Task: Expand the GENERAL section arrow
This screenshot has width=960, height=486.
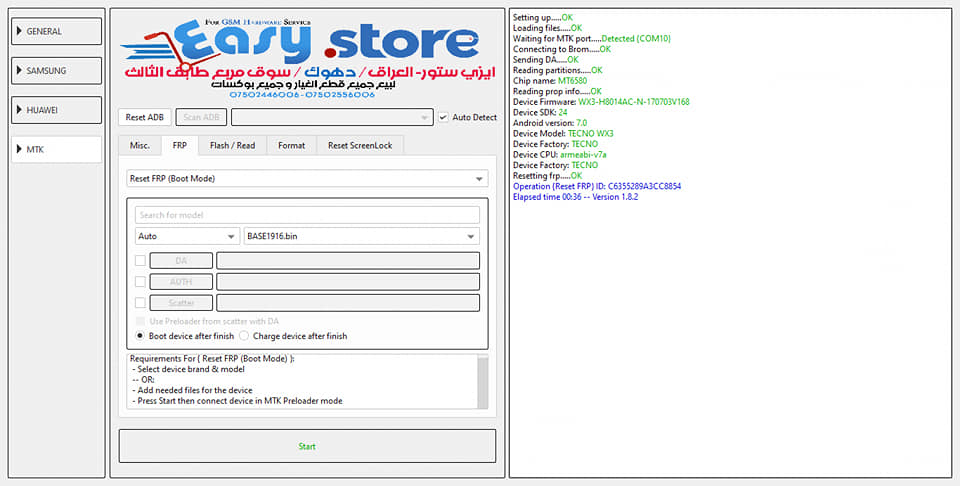Action: click(20, 31)
